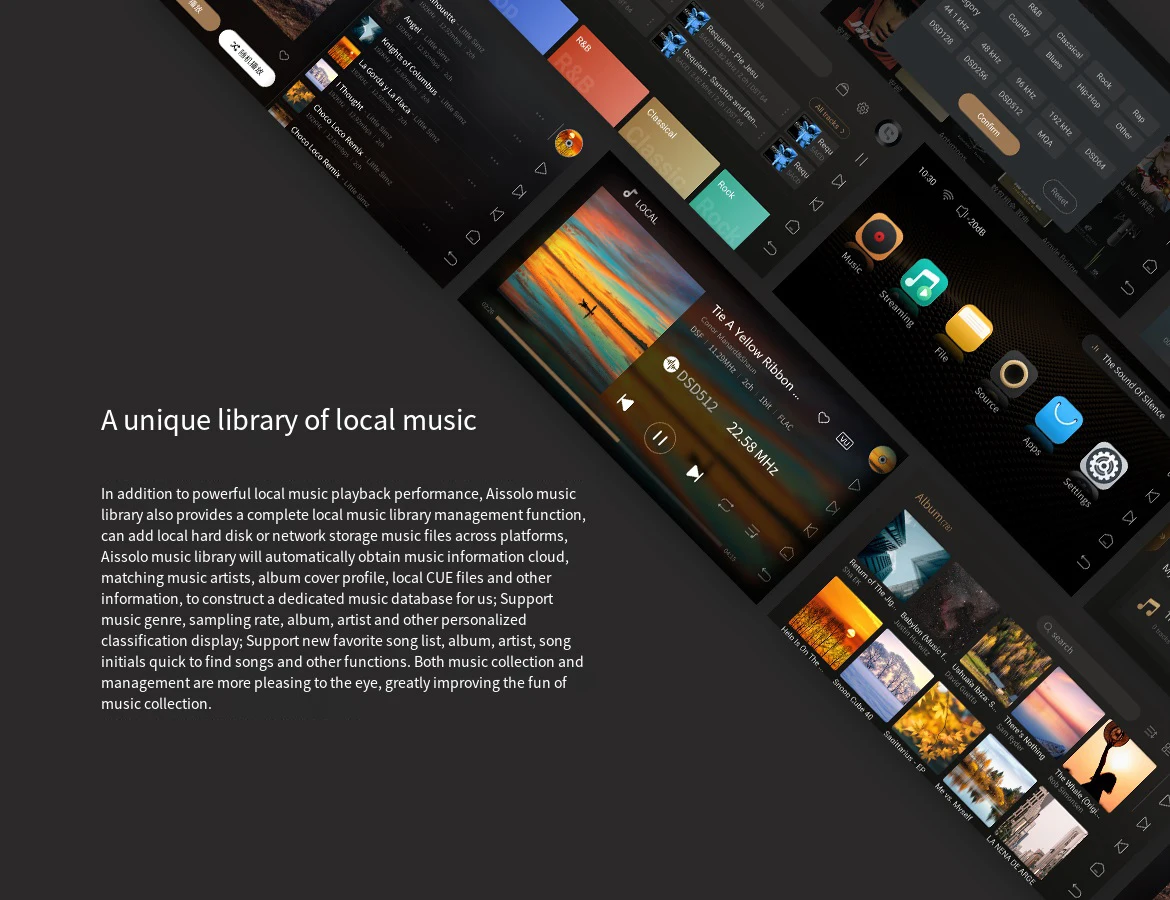This screenshot has width=1170, height=900.
Task: Open the tan Classical genre tile
Action: tap(669, 147)
